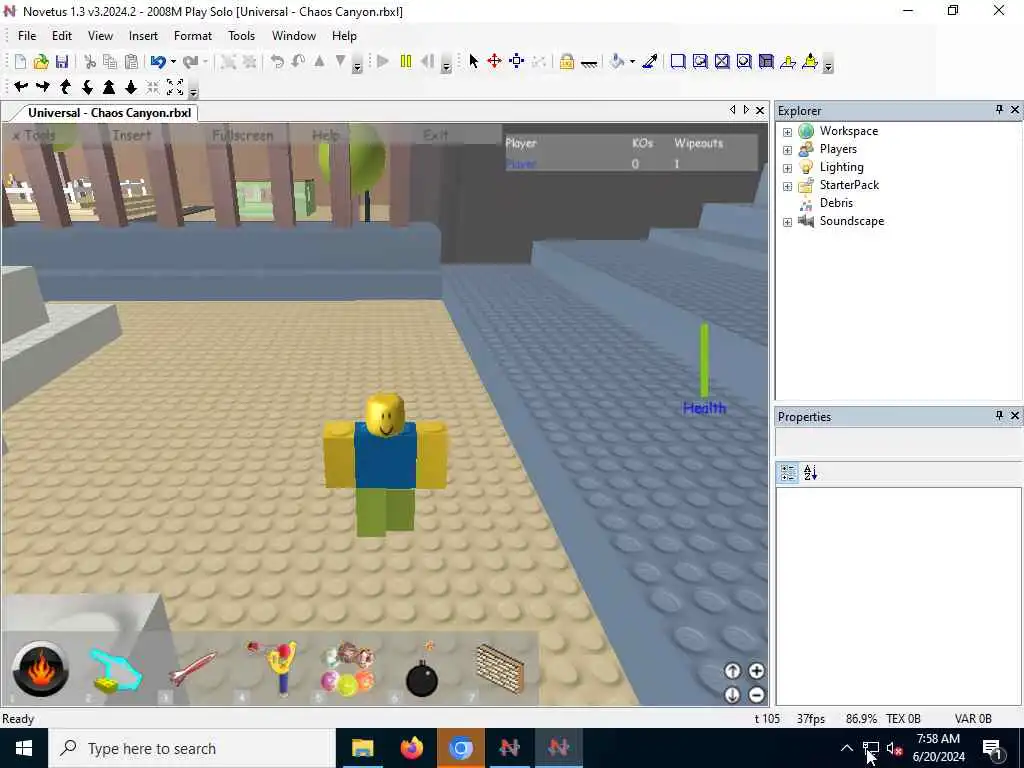The width and height of the screenshot is (1024, 768).
Task: Toggle alphabetical sort in Properties
Action: click(810, 473)
